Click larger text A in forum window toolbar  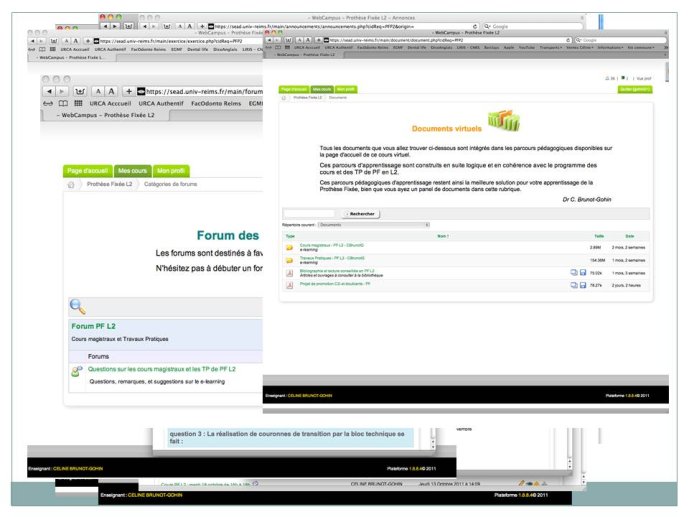[x=111, y=91]
